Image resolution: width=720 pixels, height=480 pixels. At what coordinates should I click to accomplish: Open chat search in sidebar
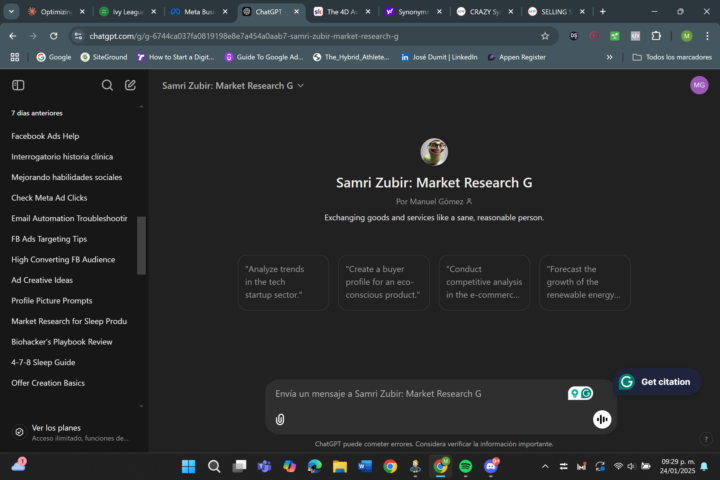[107, 85]
